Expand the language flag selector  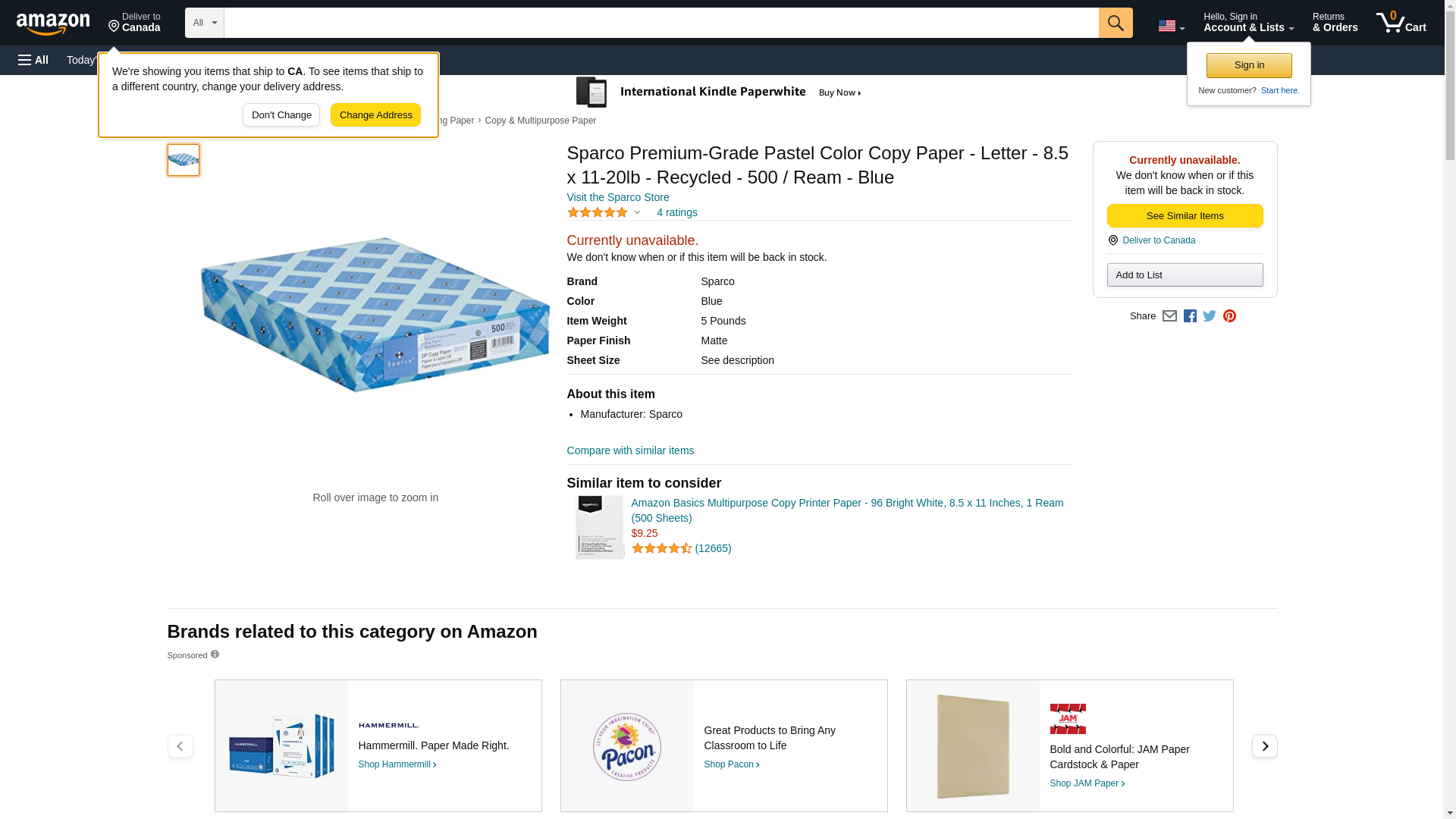point(1171,27)
